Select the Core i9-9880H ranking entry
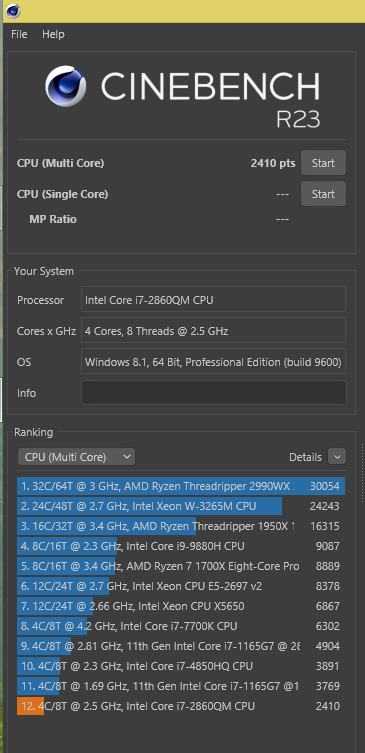365x753 pixels. 181,546
